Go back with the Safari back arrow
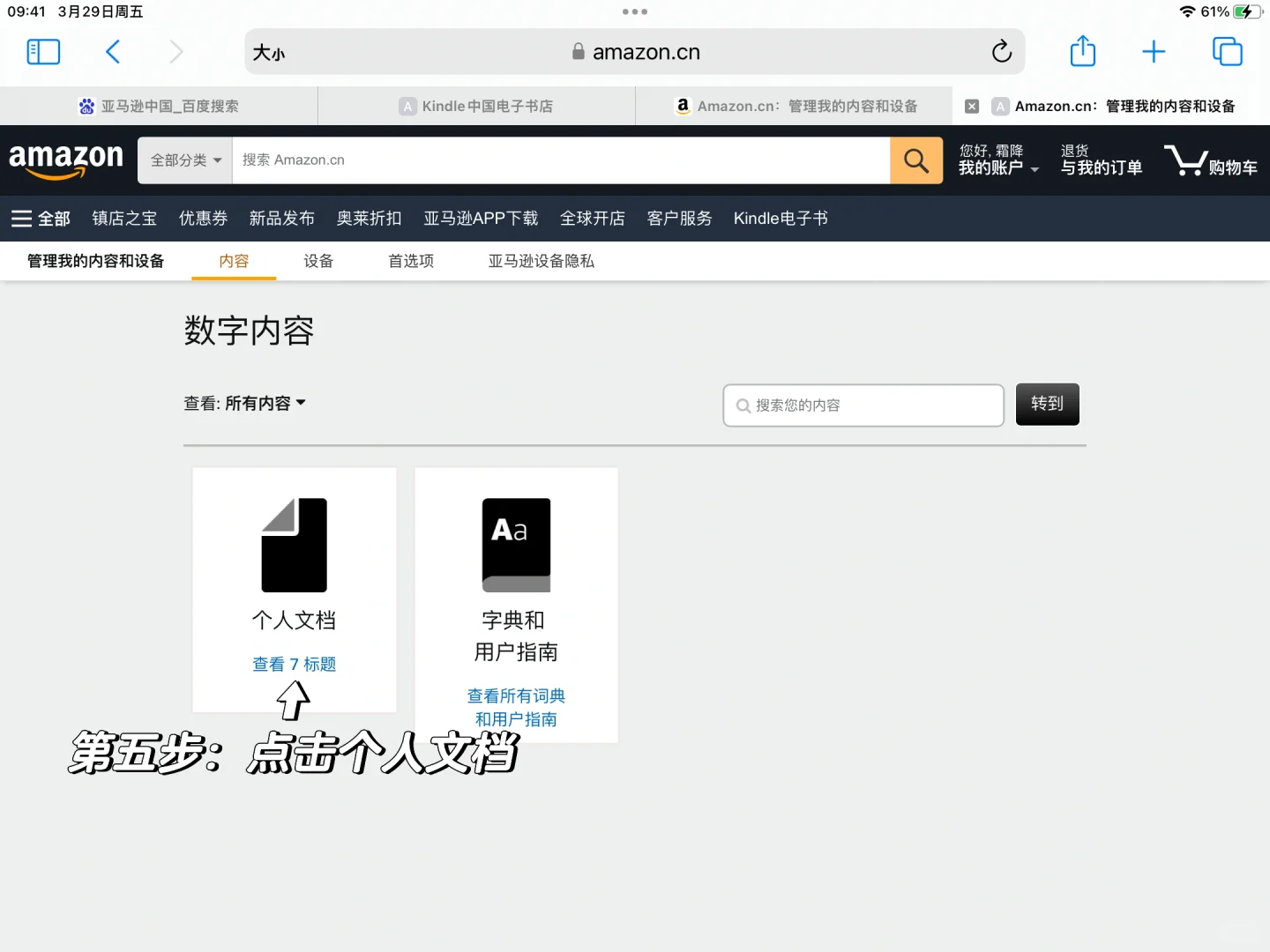Viewport: 1270px width, 952px height. pyautogui.click(x=112, y=52)
